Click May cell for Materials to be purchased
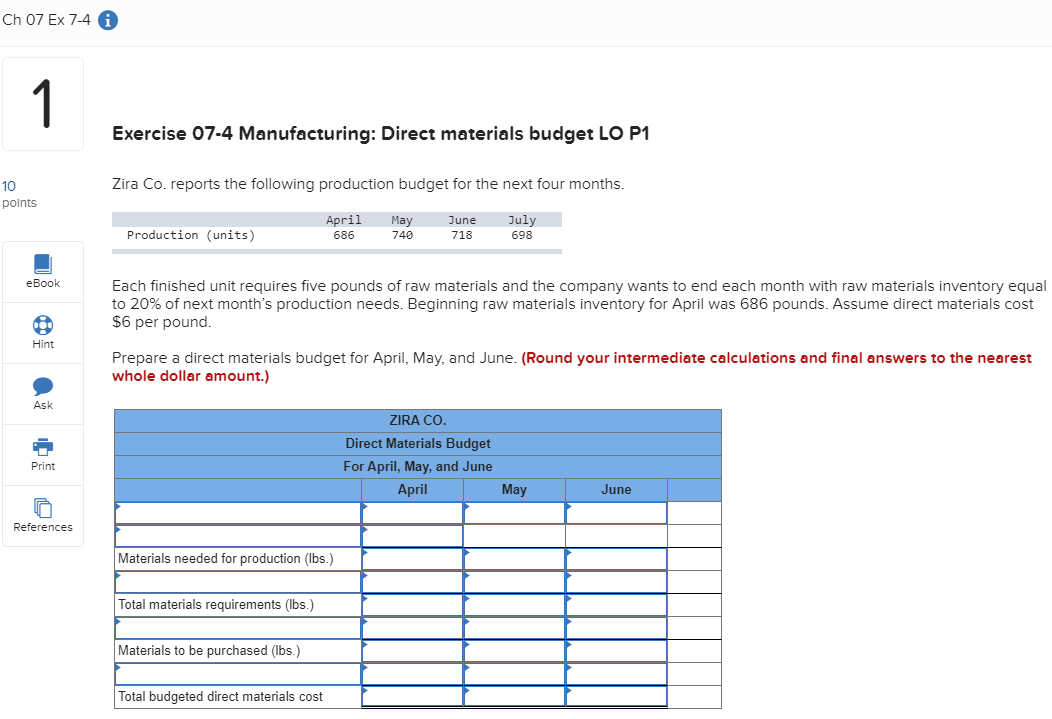Screen dimensions: 1052x719 [515, 651]
